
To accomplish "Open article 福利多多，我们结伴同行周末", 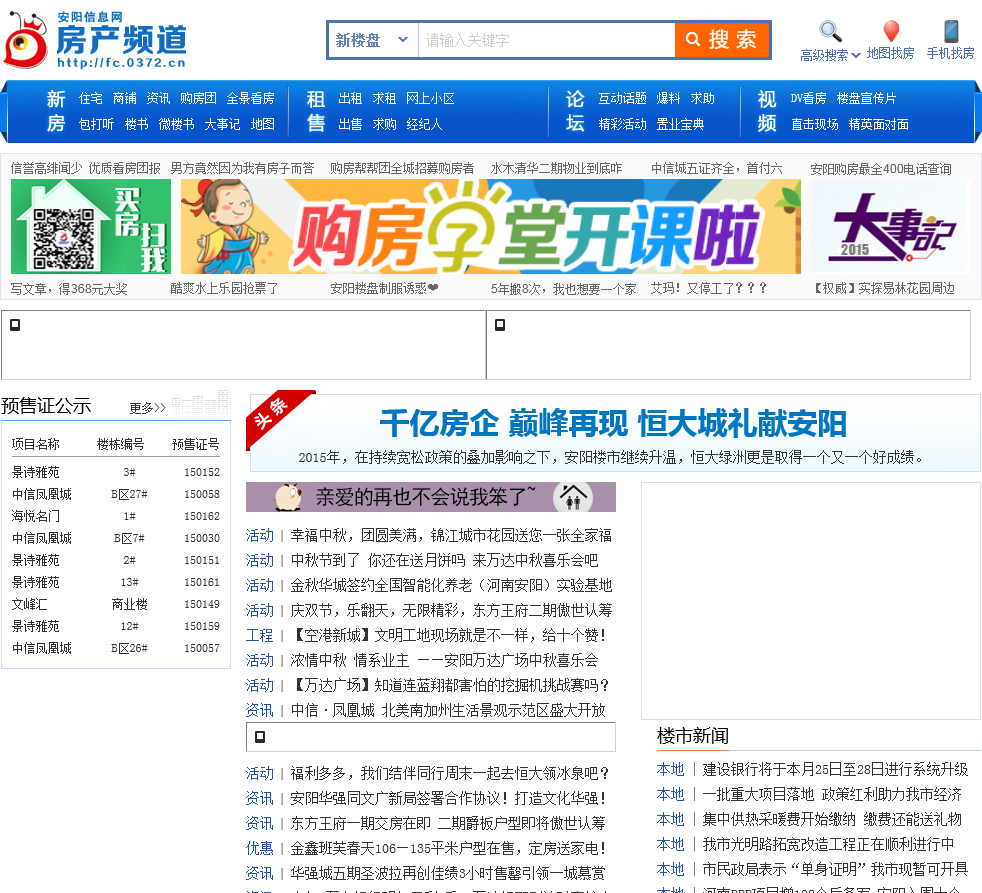I will pyautogui.click(x=449, y=773).
